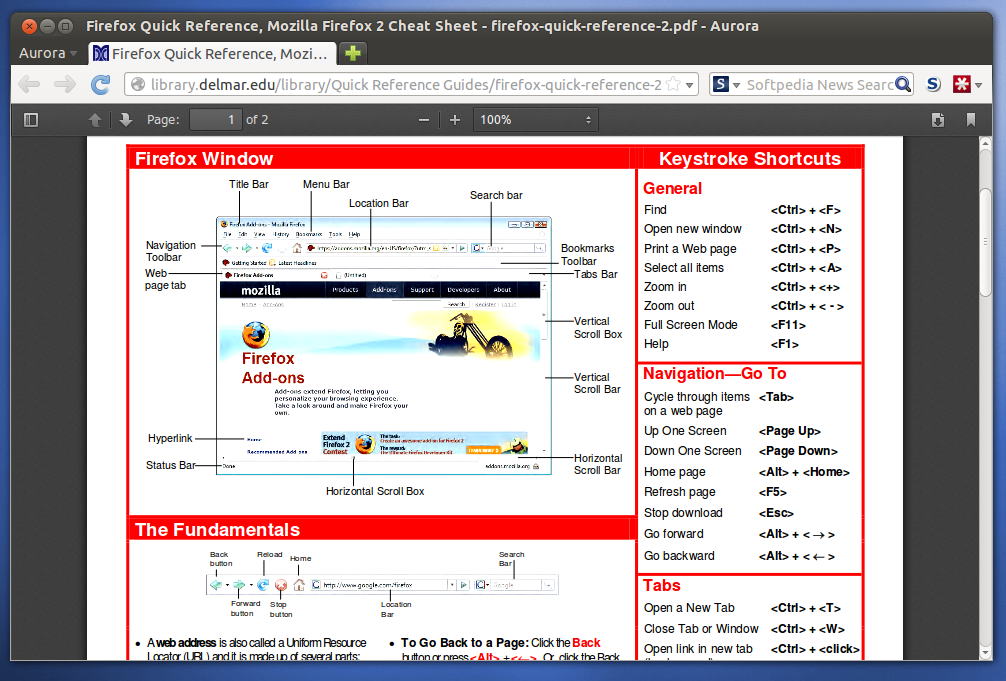Open a new tab with the plus button
This screenshot has width=1006, height=681.
(x=353, y=53)
